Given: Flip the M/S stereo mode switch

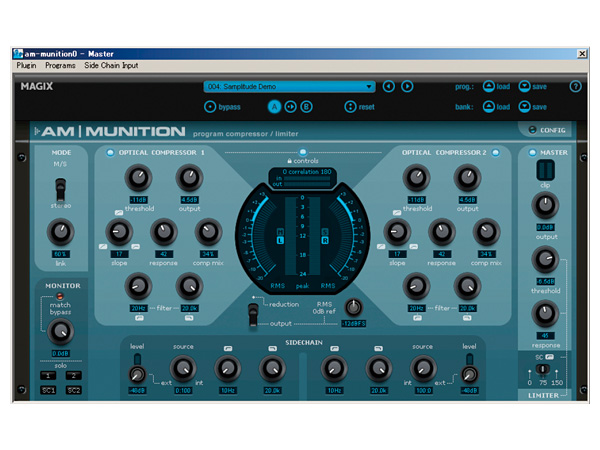Looking at the screenshot, I should [60, 189].
